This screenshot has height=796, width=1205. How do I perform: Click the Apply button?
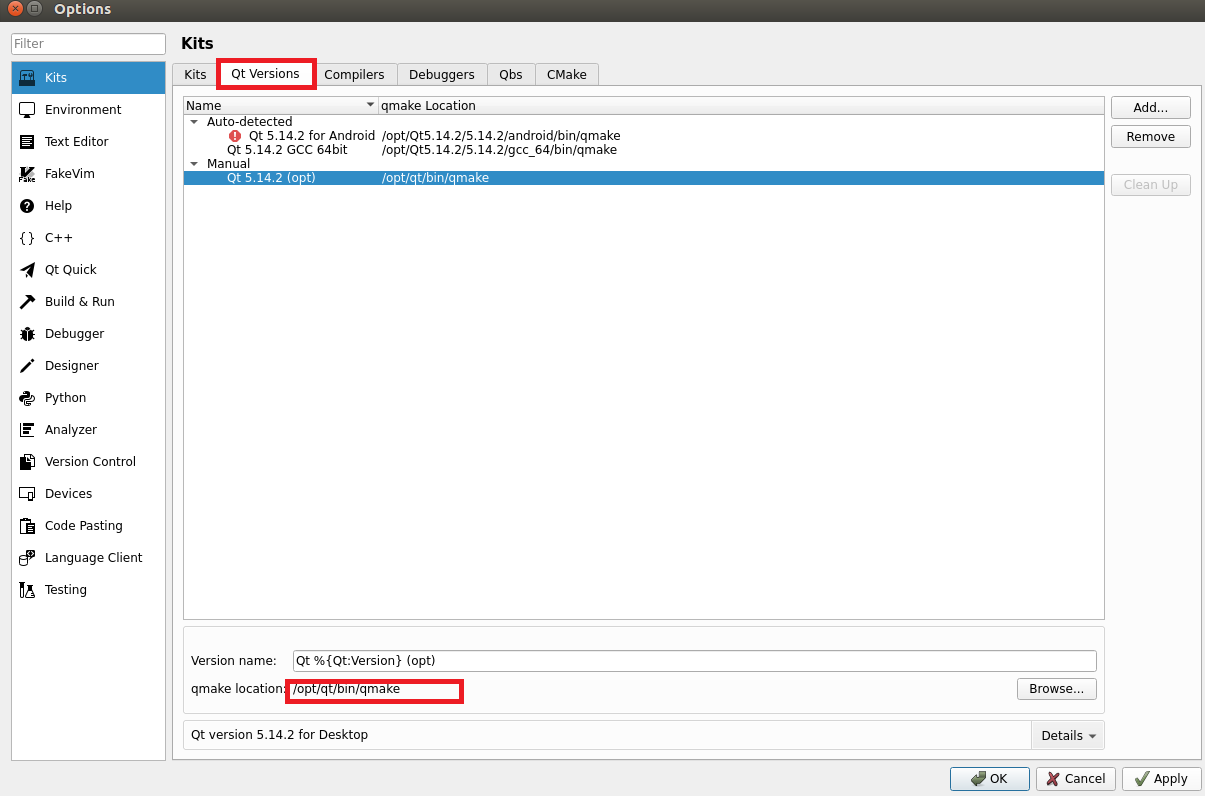1162,778
